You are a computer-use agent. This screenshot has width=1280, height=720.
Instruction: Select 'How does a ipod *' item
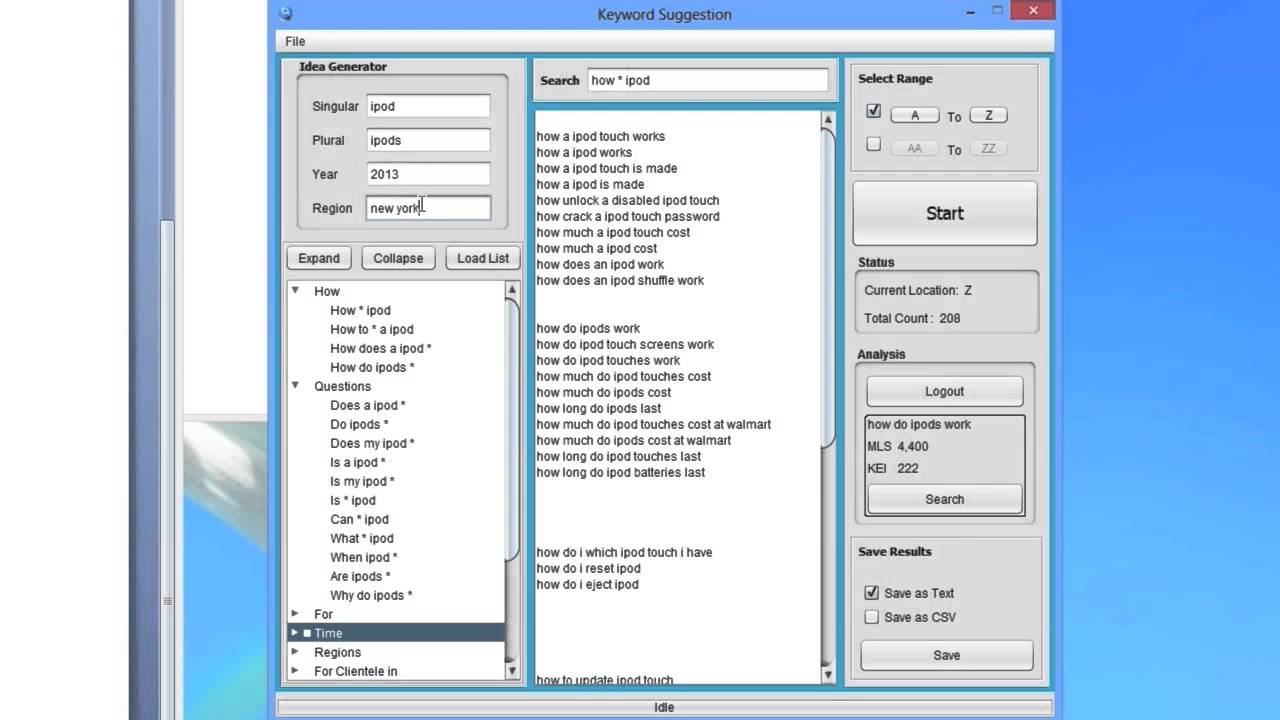(x=380, y=348)
